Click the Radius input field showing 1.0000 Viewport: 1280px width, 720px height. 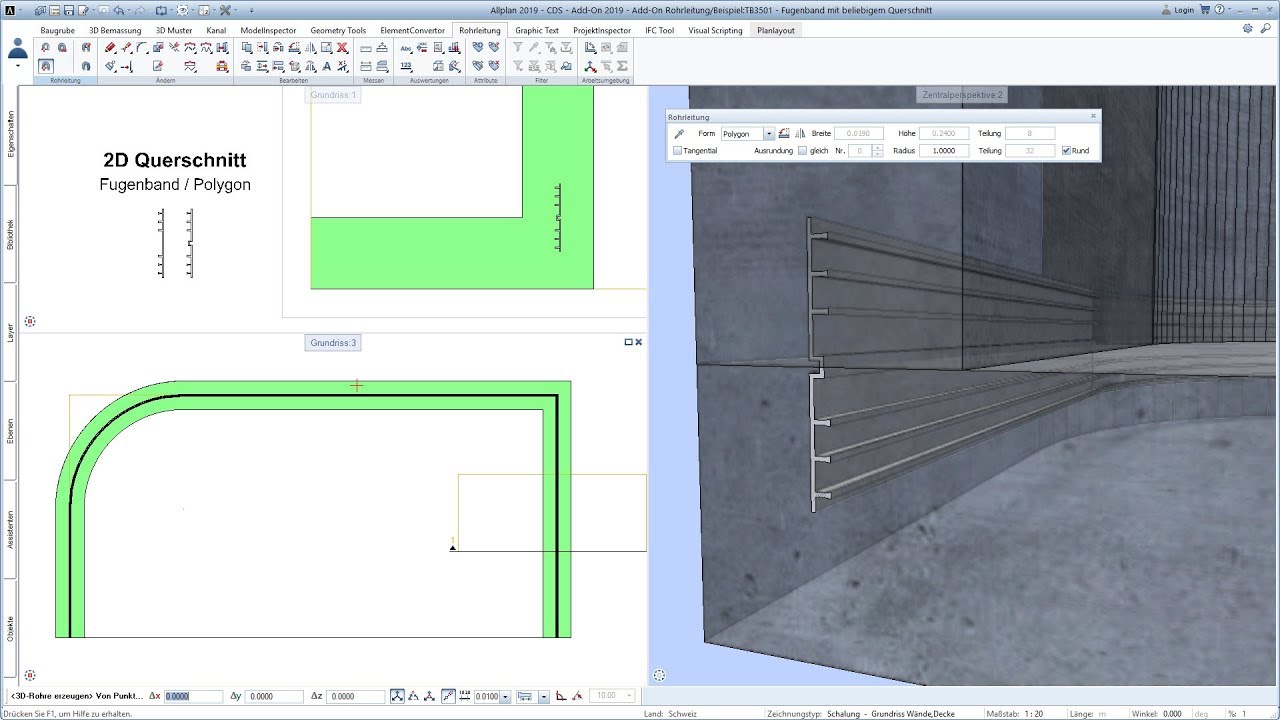pyautogui.click(x=943, y=151)
